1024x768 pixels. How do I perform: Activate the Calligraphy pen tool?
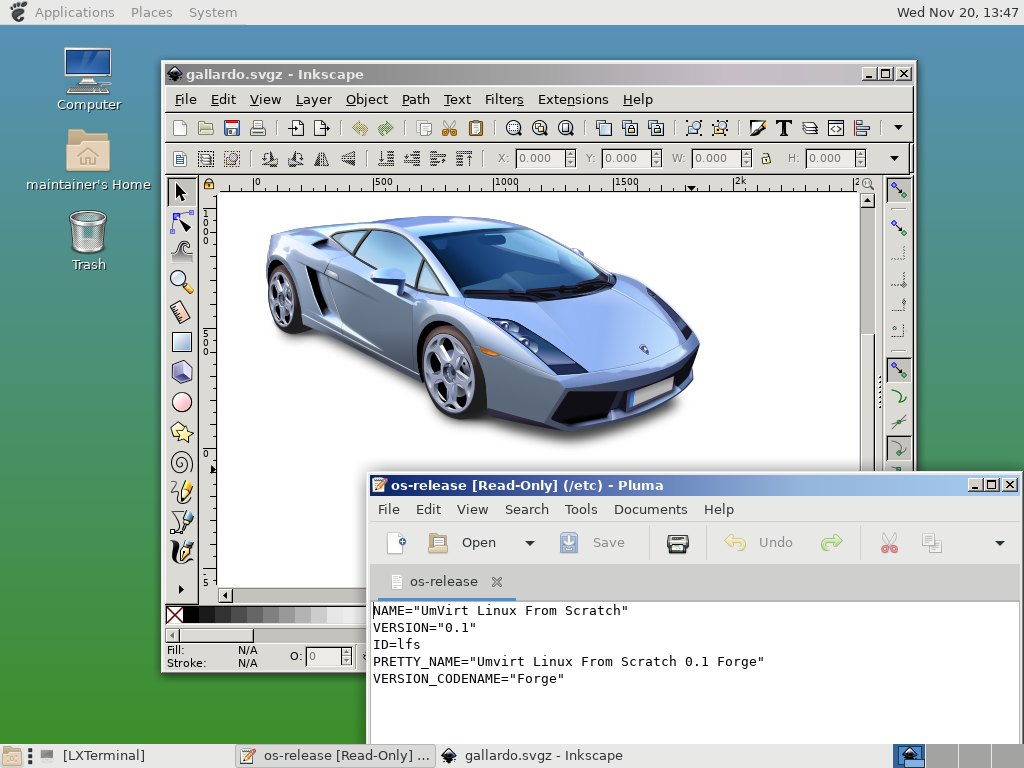click(181, 551)
